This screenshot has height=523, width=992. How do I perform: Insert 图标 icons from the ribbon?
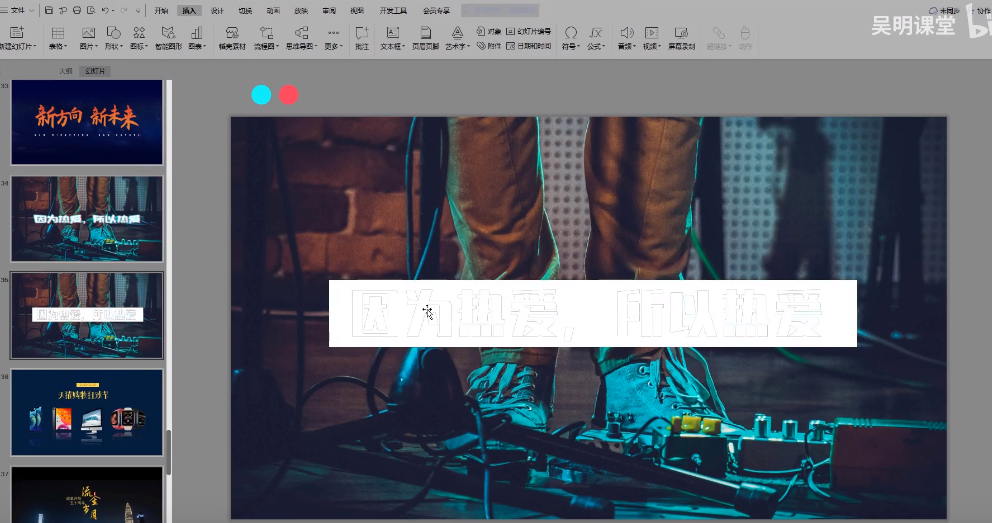coord(139,38)
